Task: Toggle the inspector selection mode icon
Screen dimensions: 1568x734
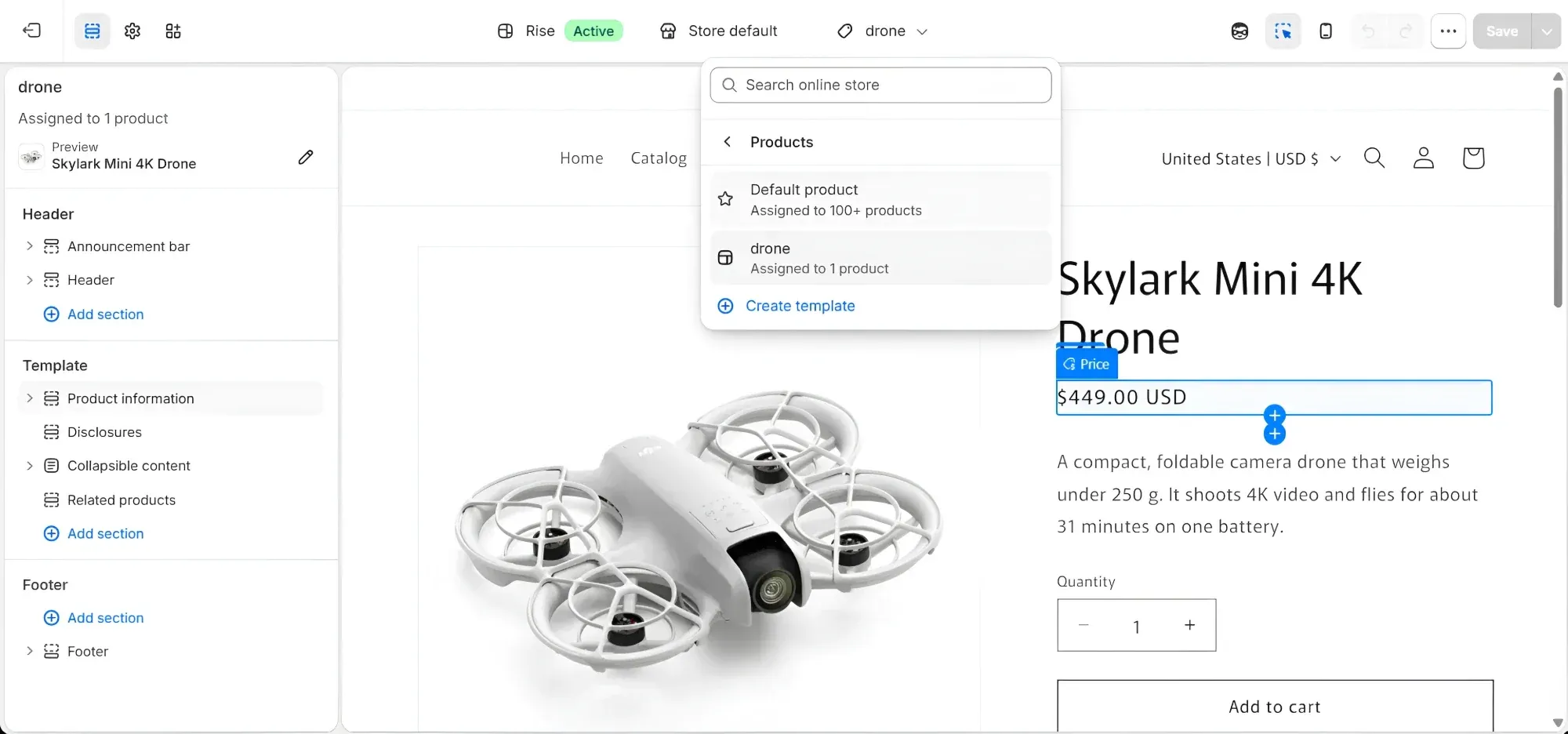Action: pos(1283,31)
